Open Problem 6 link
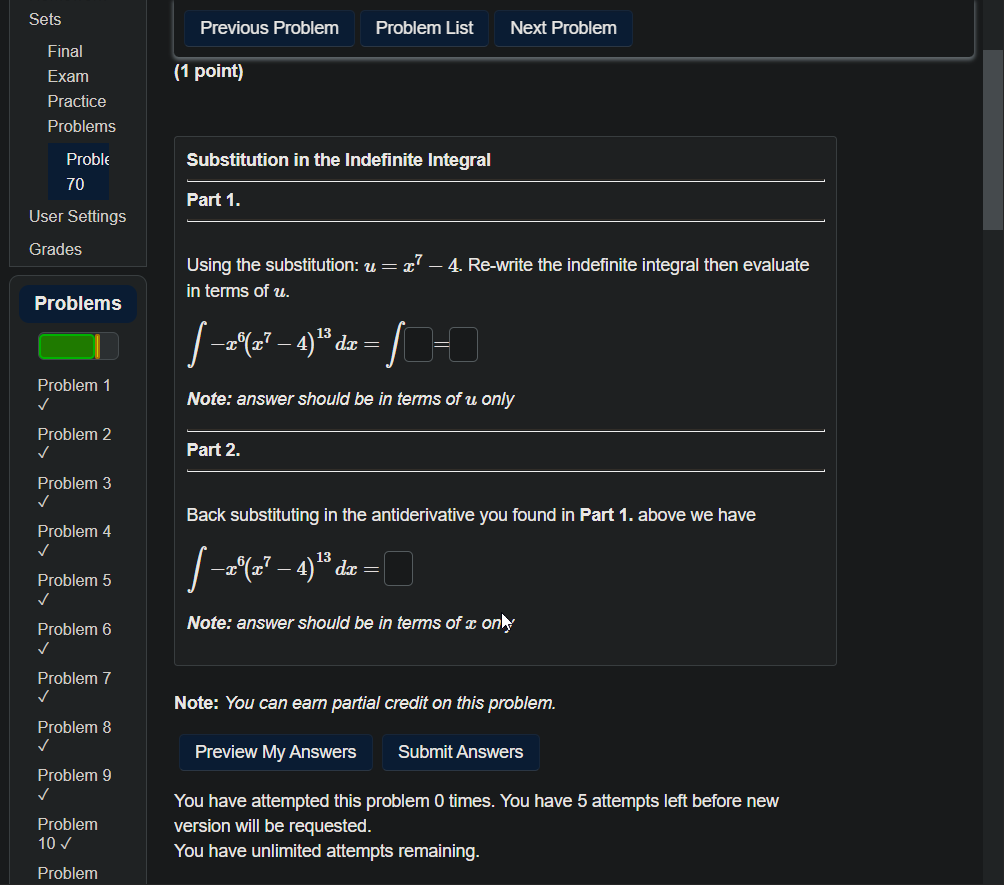Viewport: 1004px width, 885px height. [74, 638]
